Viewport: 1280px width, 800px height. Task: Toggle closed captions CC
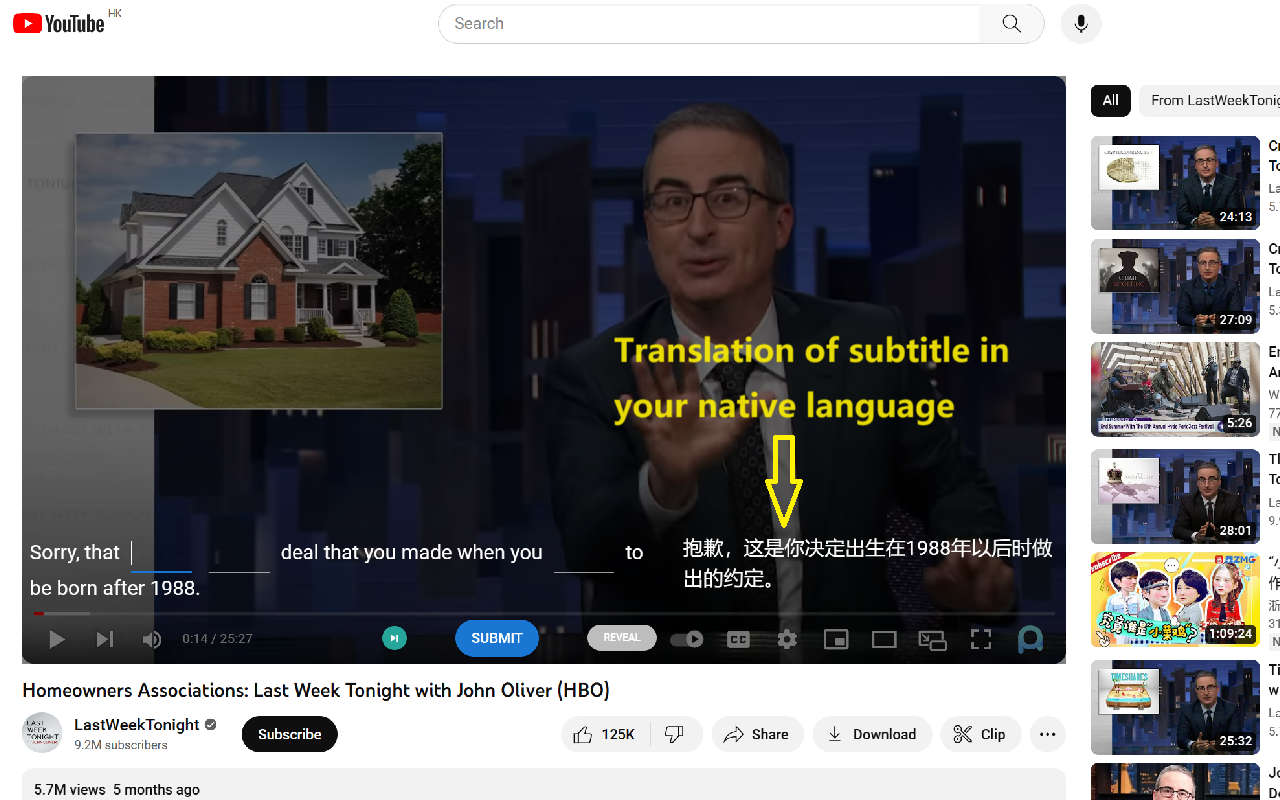click(x=738, y=639)
